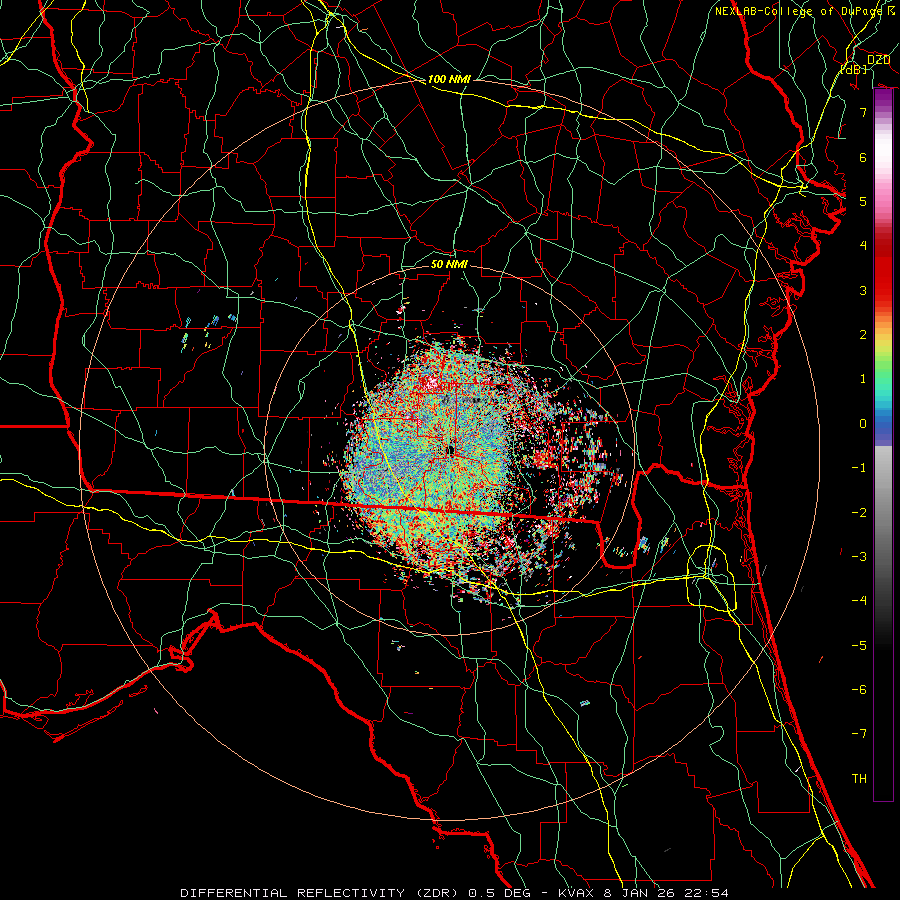Click the -3 value on the color scale
This screenshot has height=900, width=900.
click(x=859, y=556)
